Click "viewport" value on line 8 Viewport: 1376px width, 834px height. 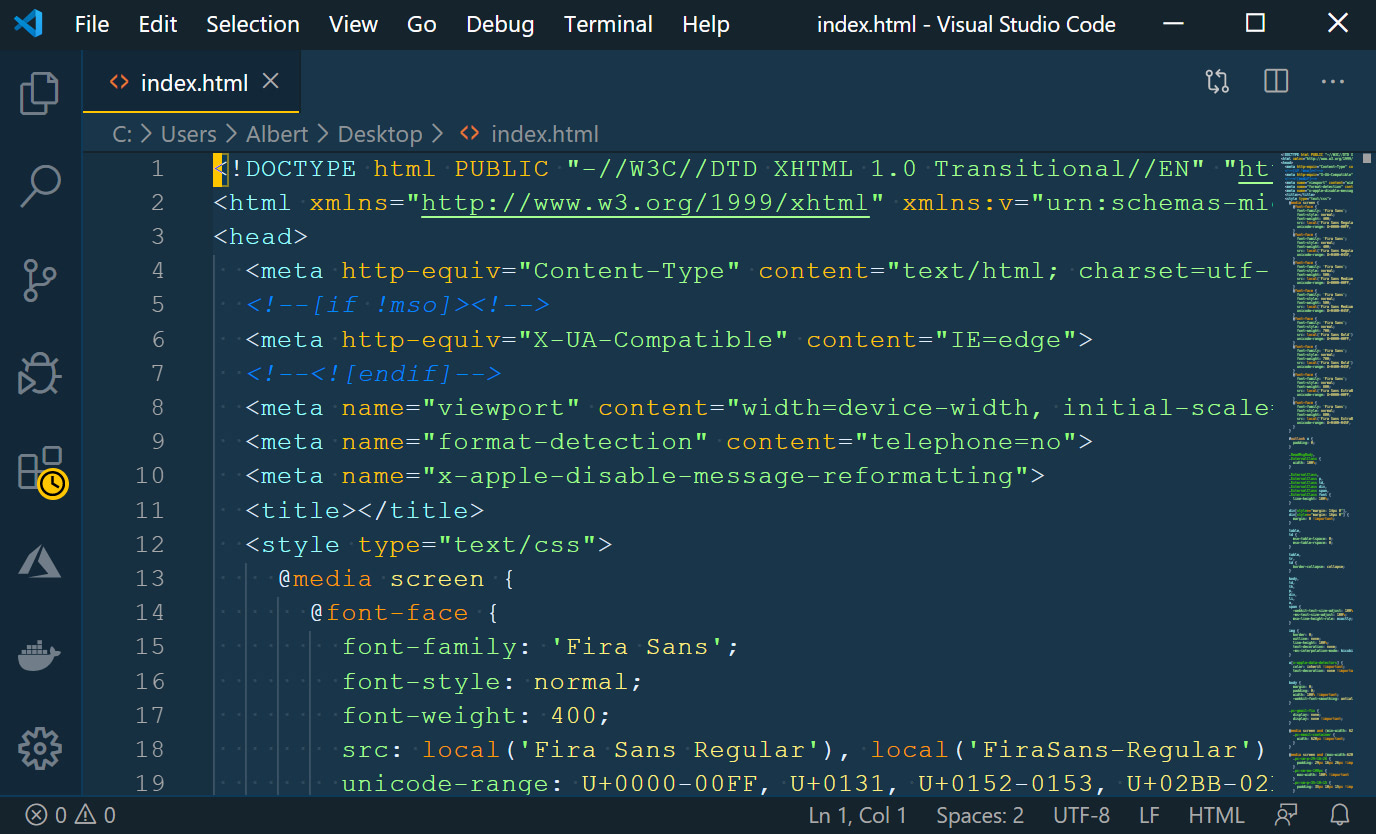501,408
